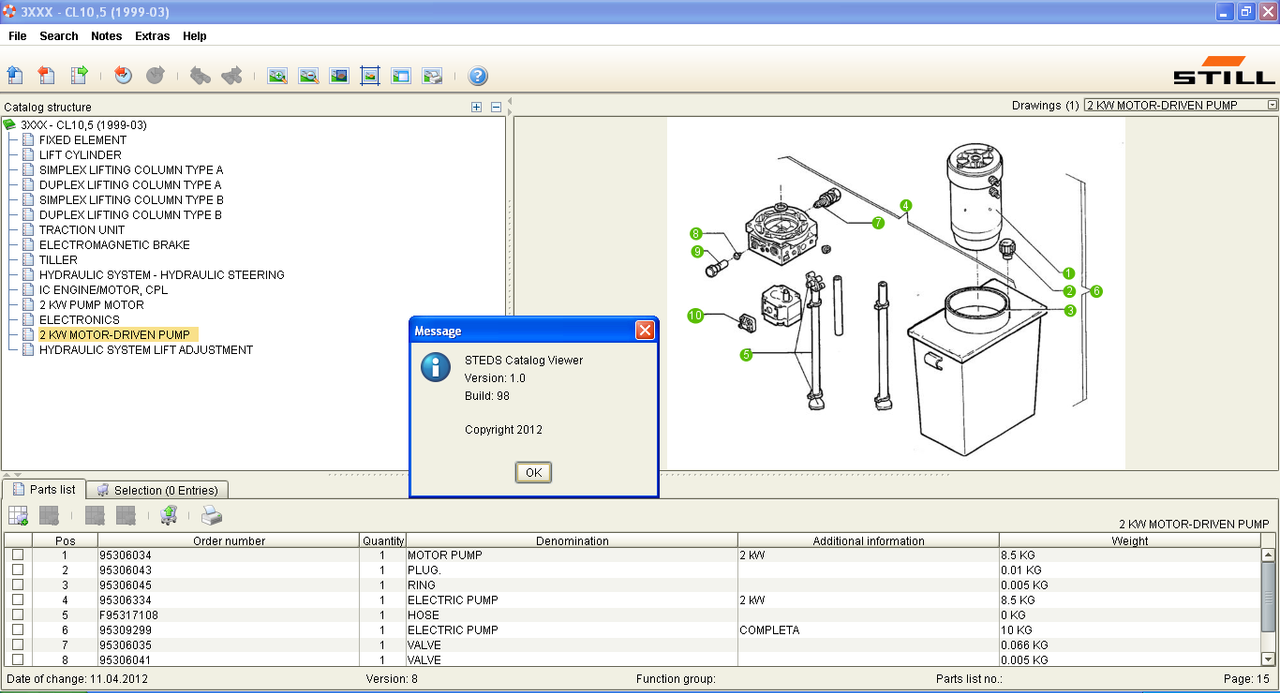This screenshot has width=1280, height=693.
Task: Collapse all catalog nodes with the minus button
Action: 495,107
